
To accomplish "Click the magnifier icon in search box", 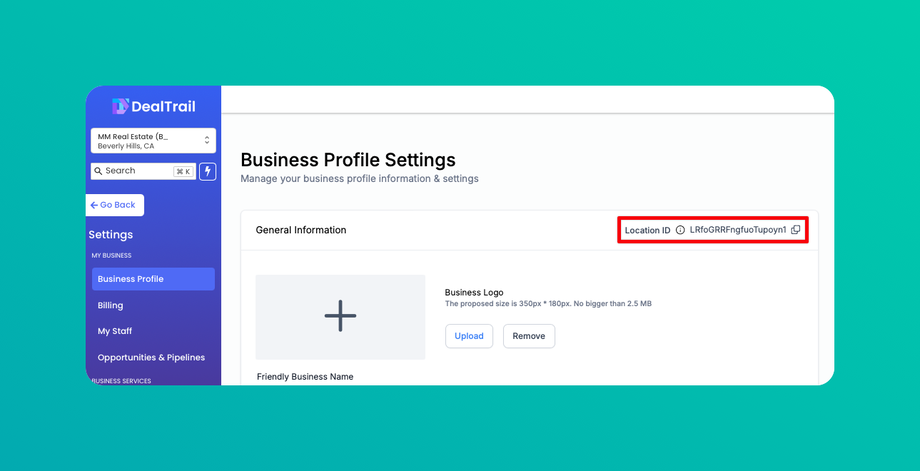I will coord(98,171).
